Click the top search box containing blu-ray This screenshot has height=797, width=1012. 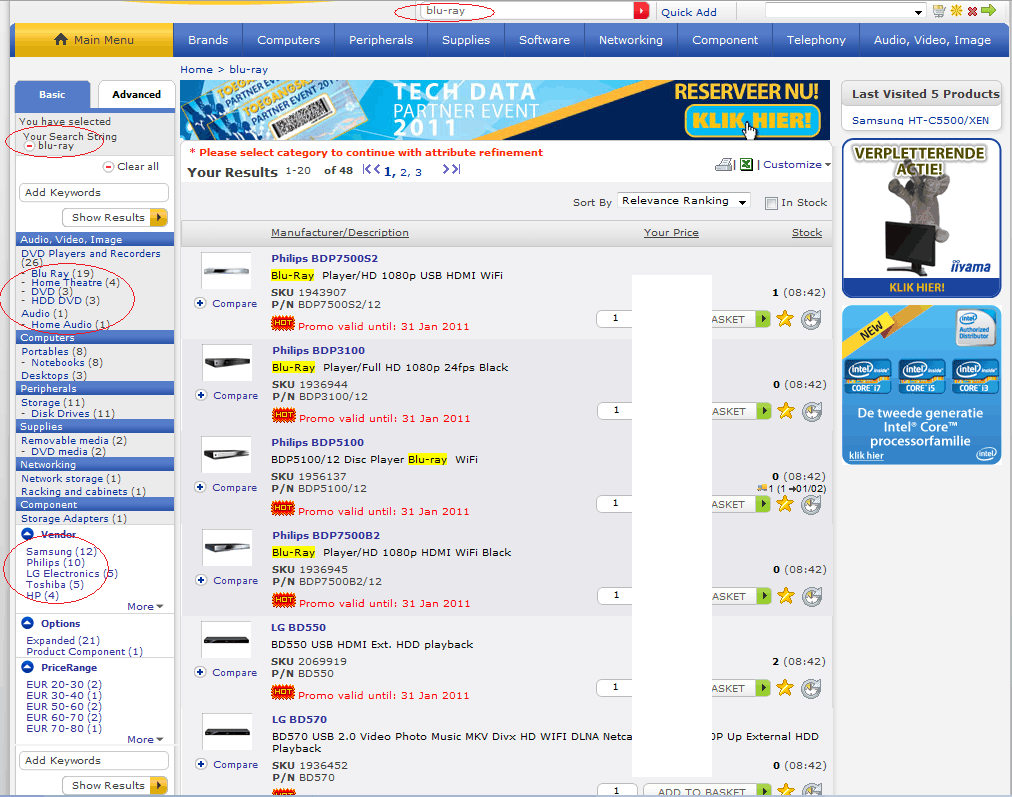click(x=526, y=11)
